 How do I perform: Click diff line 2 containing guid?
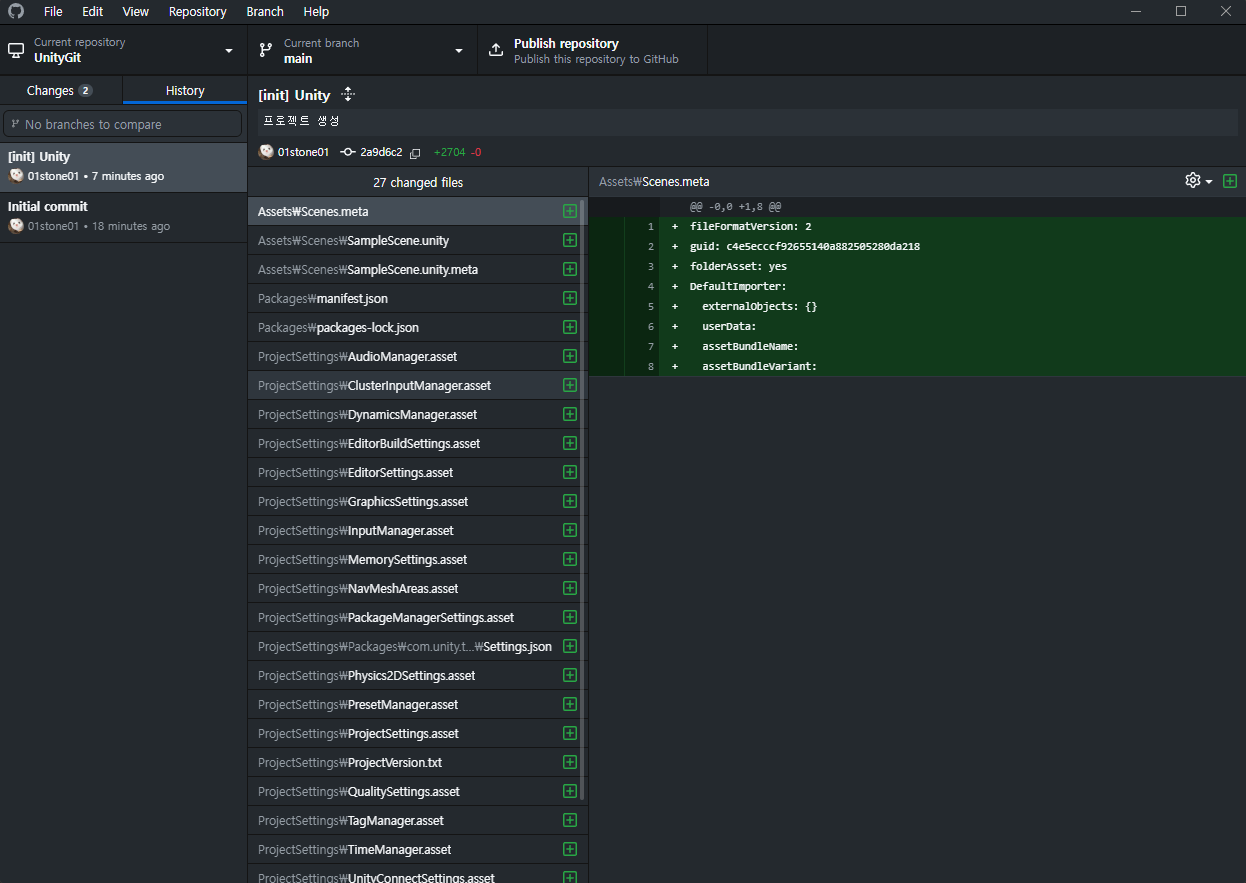tap(917, 246)
